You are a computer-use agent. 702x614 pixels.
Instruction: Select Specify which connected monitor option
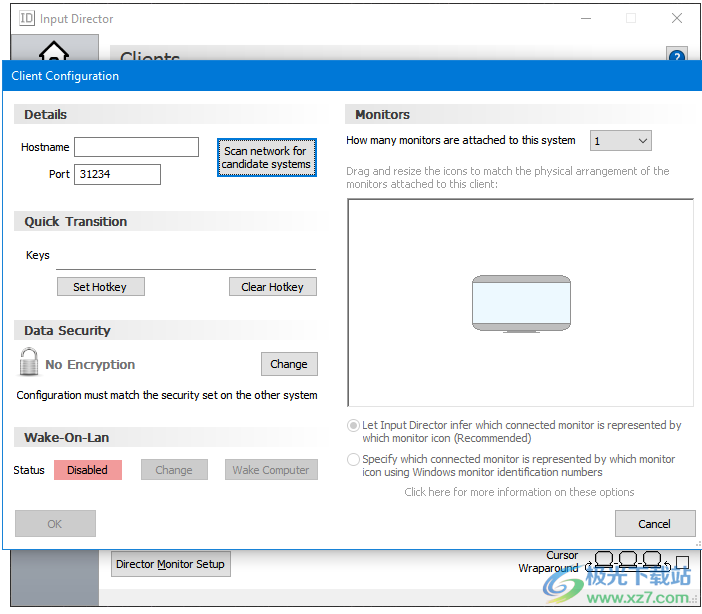tap(353, 459)
